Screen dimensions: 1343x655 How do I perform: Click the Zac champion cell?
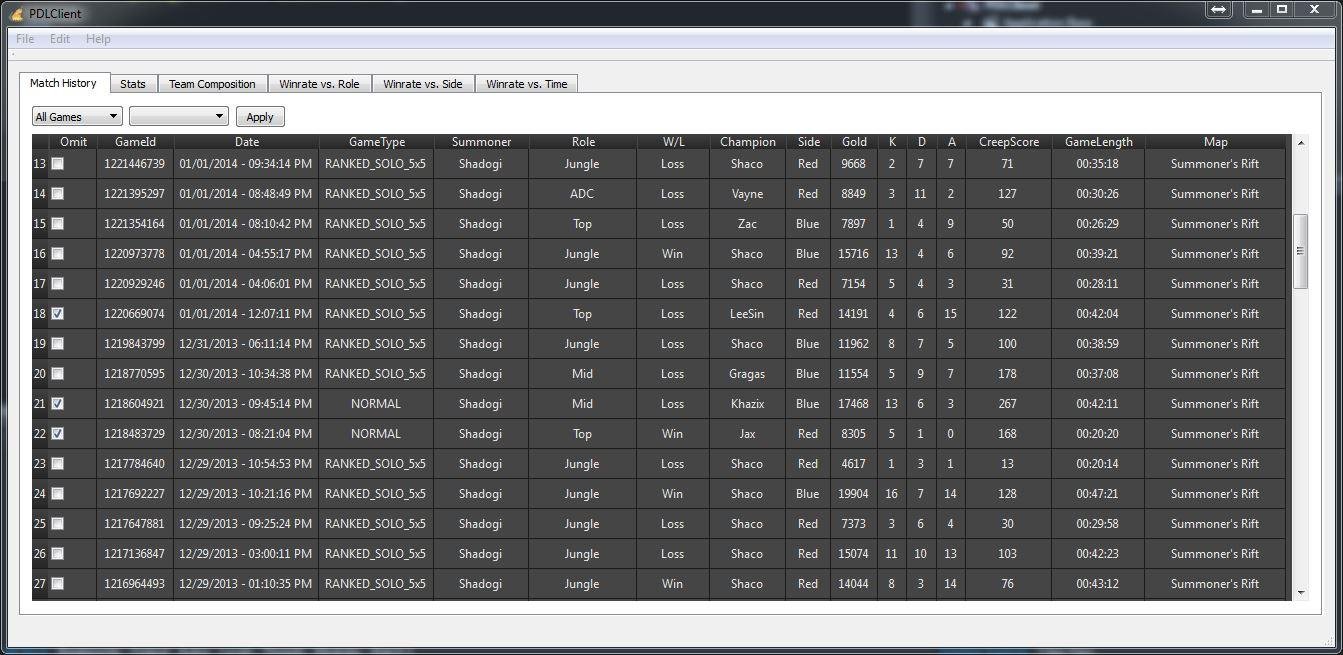[x=747, y=224]
